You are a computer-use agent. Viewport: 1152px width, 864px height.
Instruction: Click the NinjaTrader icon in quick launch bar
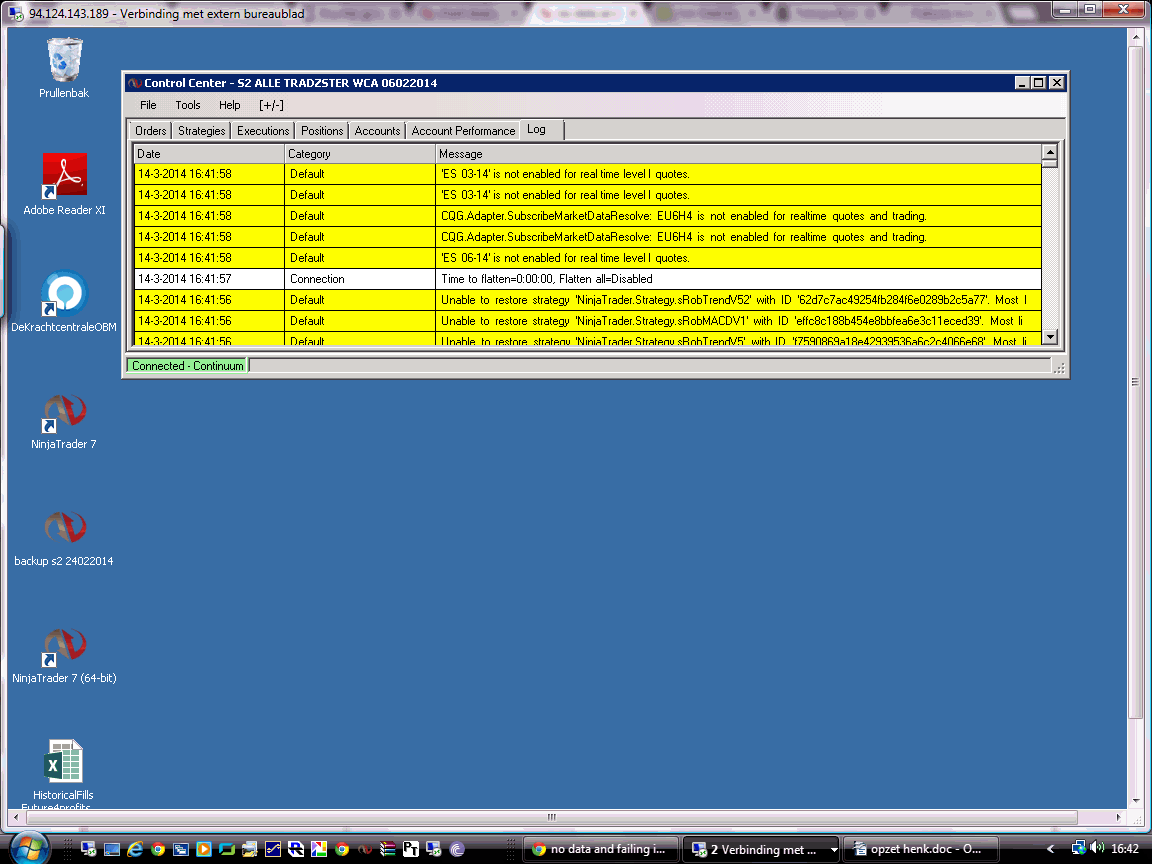tap(365, 849)
